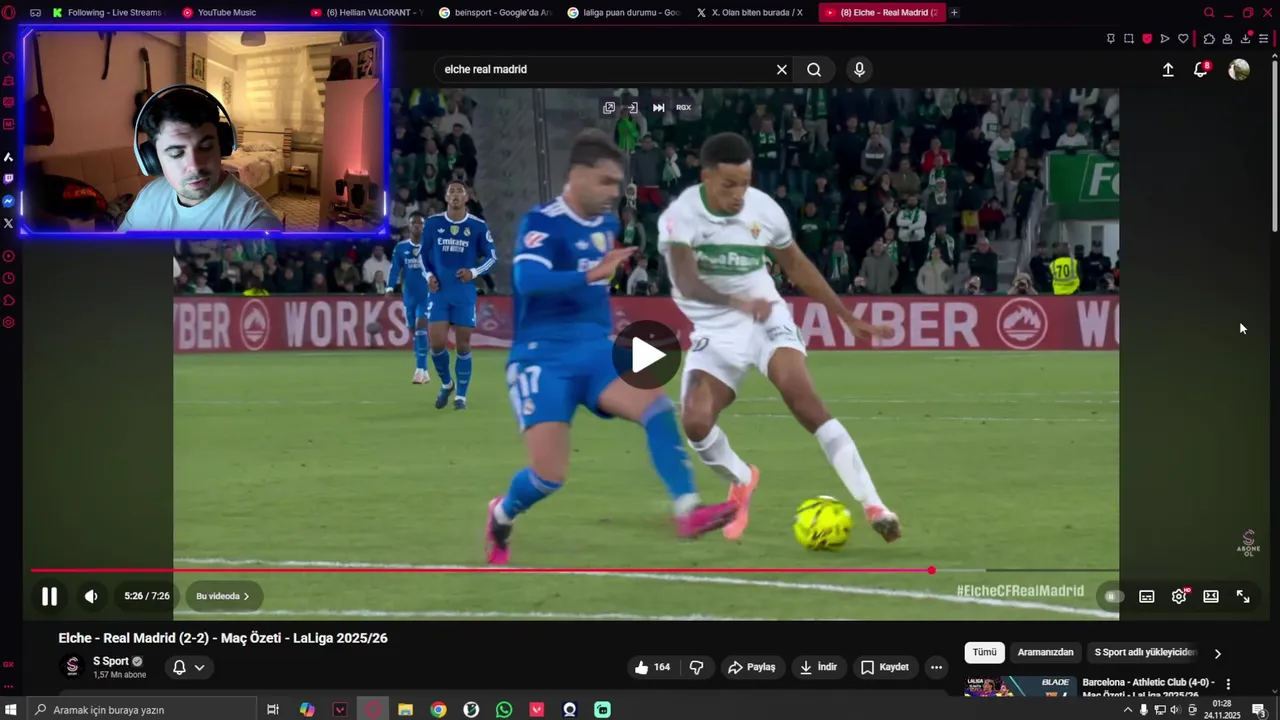
Task: Open Chrome from the taskbar
Action: click(x=438, y=709)
